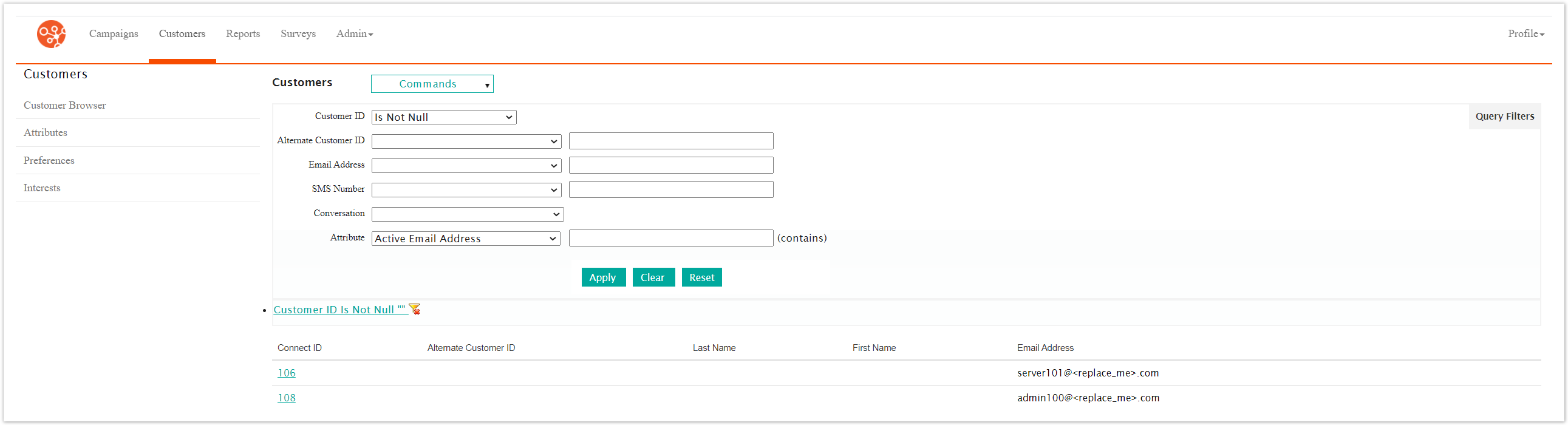The width and height of the screenshot is (1568, 425).
Task: Click the Connect ID column header
Action: tap(299, 348)
